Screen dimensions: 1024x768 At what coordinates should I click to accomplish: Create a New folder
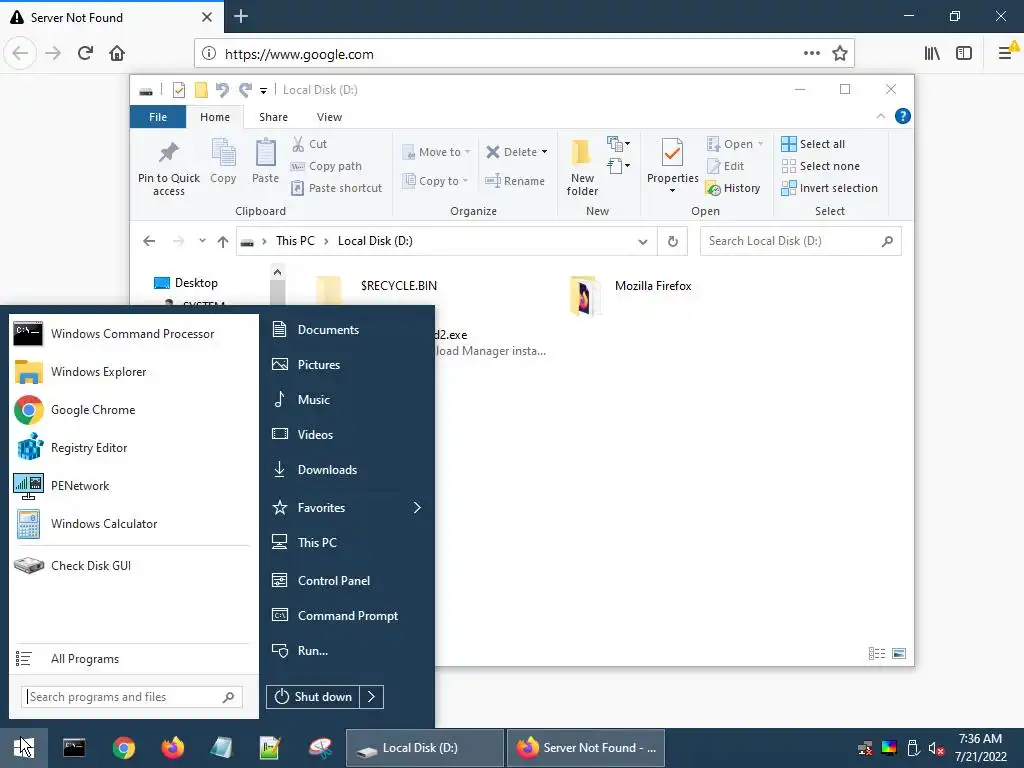point(582,167)
